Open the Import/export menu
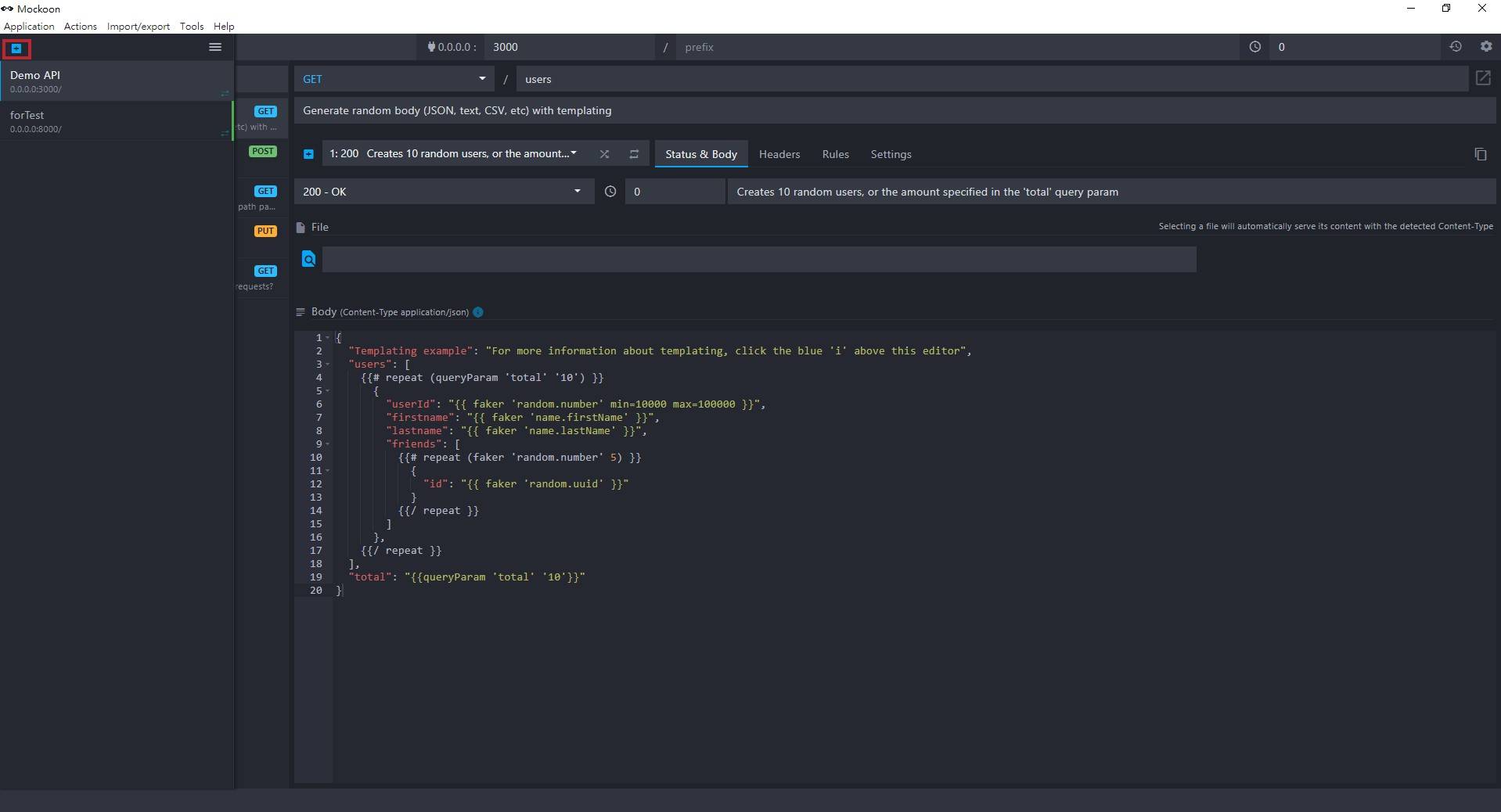This screenshot has width=1501, height=812. (x=139, y=26)
